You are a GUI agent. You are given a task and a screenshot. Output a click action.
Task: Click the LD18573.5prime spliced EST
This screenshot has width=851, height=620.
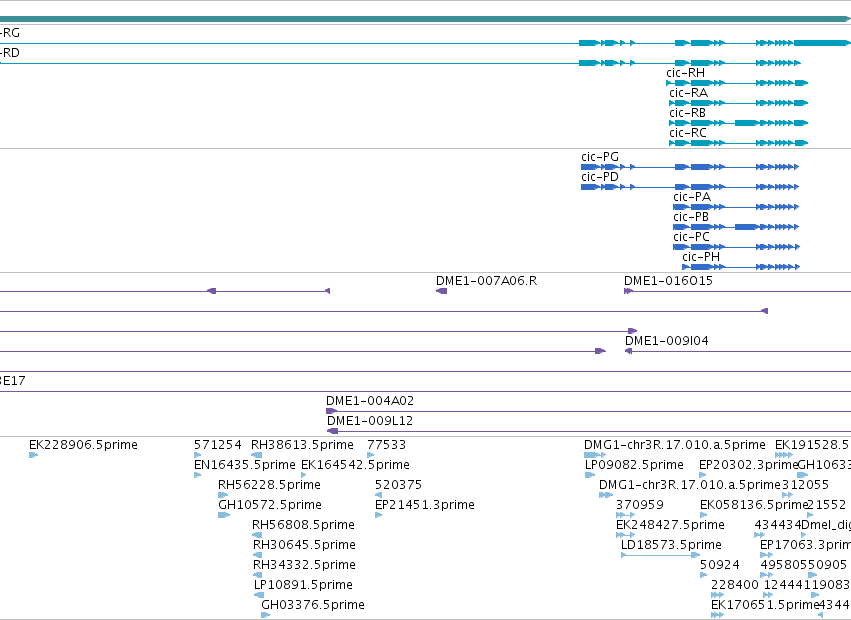tap(661, 555)
